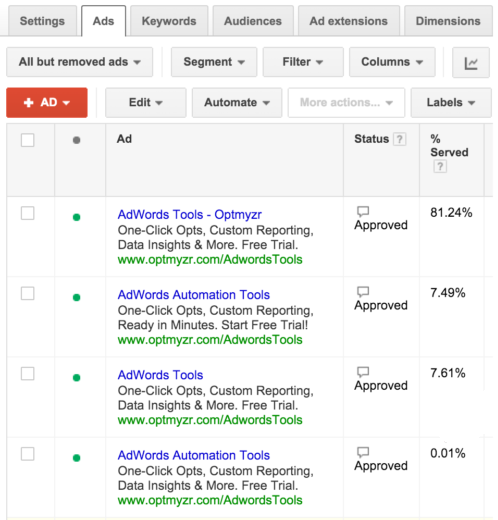Sort by the Status column header
The image size is (498, 520).
tap(371, 139)
